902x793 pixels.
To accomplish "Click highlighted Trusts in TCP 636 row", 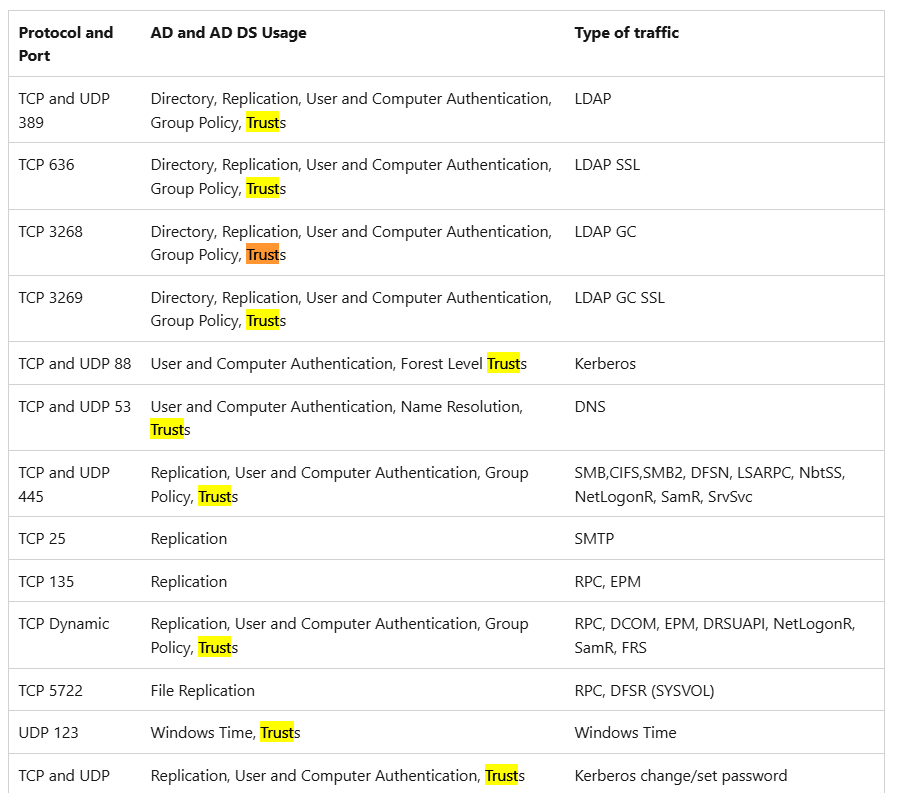I will [x=266, y=189].
